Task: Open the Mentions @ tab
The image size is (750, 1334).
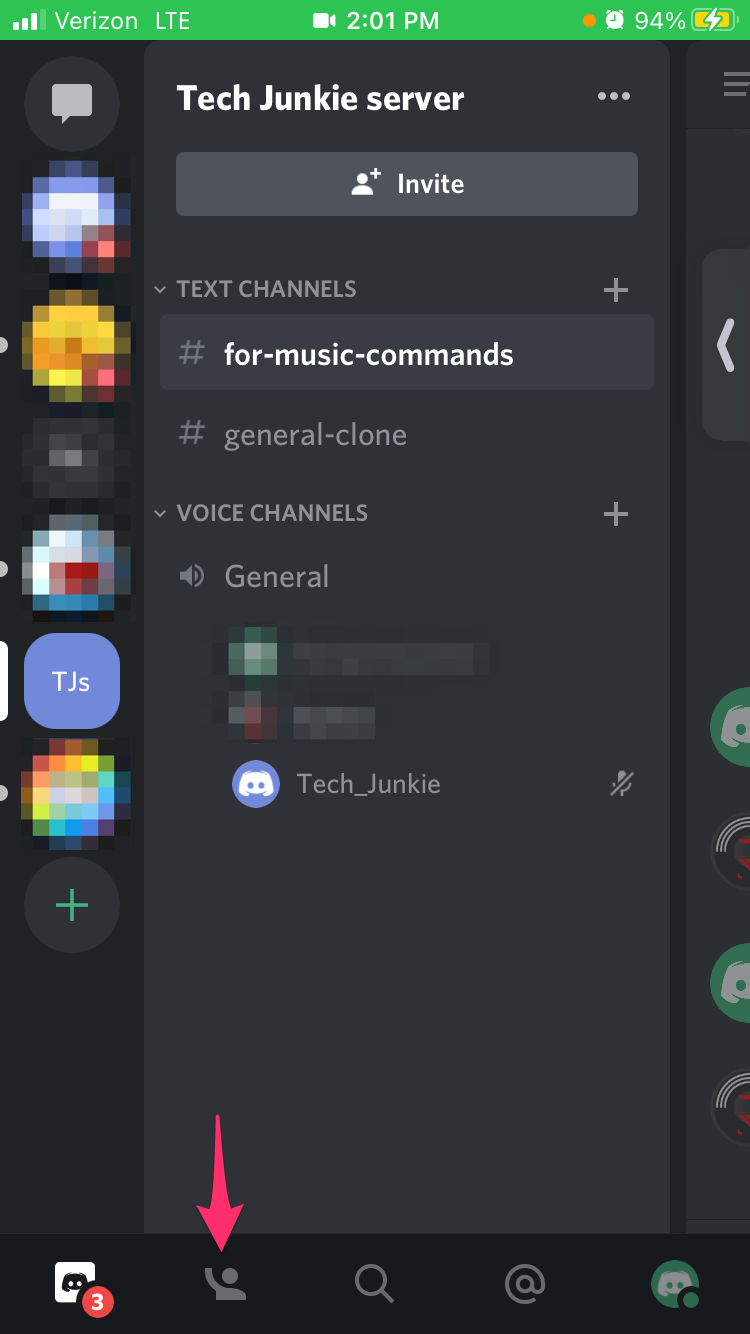Action: [525, 1283]
